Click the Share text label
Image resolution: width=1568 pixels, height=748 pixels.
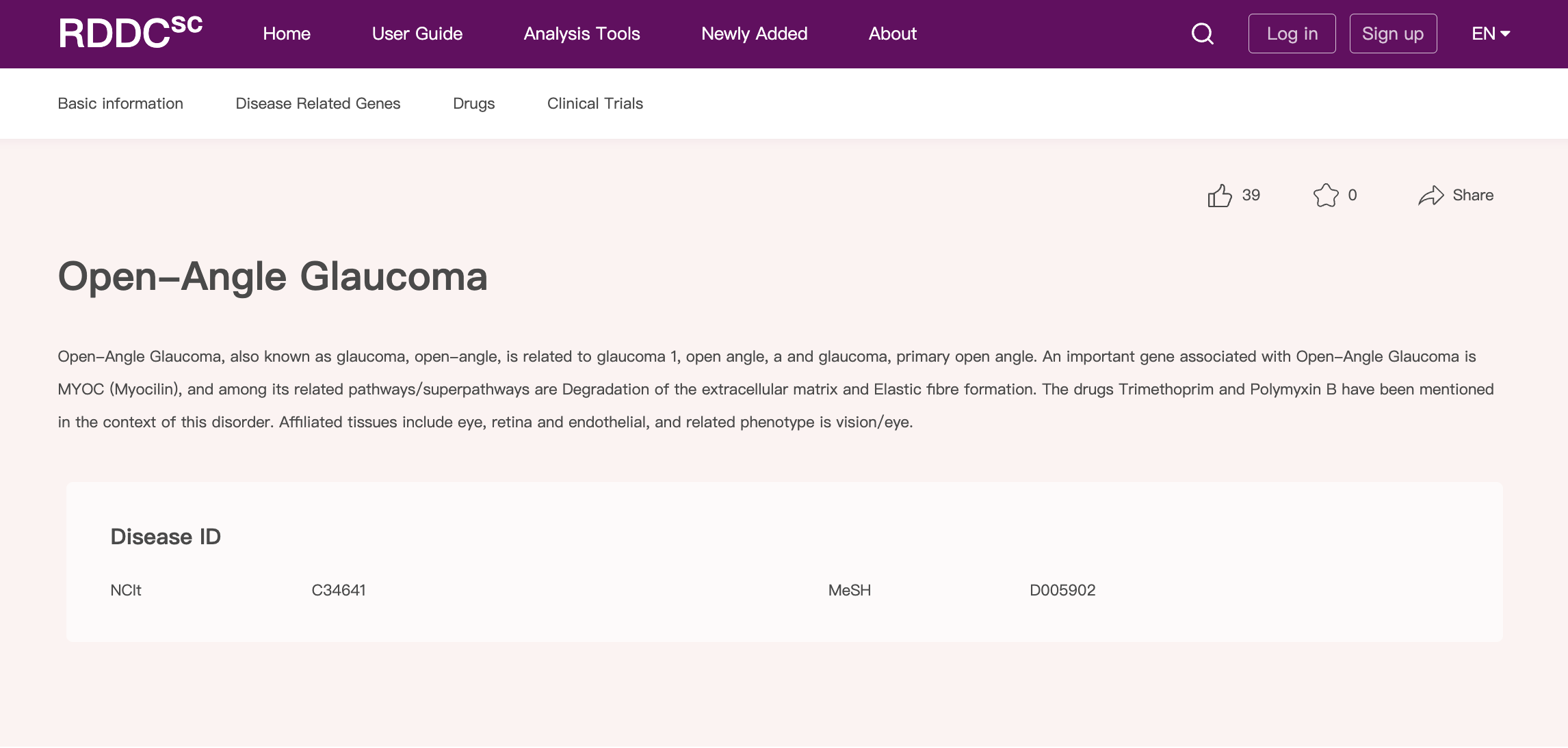click(x=1472, y=196)
